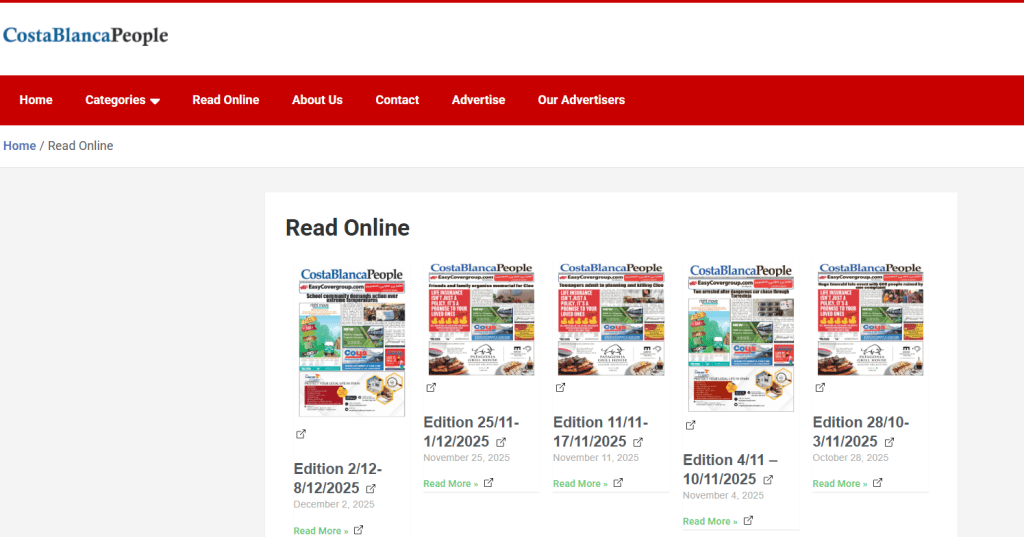Click external icon beside the Edition 11/11-17/11/2025 title
The width and height of the screenshot is (1024, 537).
click(638, 442)
